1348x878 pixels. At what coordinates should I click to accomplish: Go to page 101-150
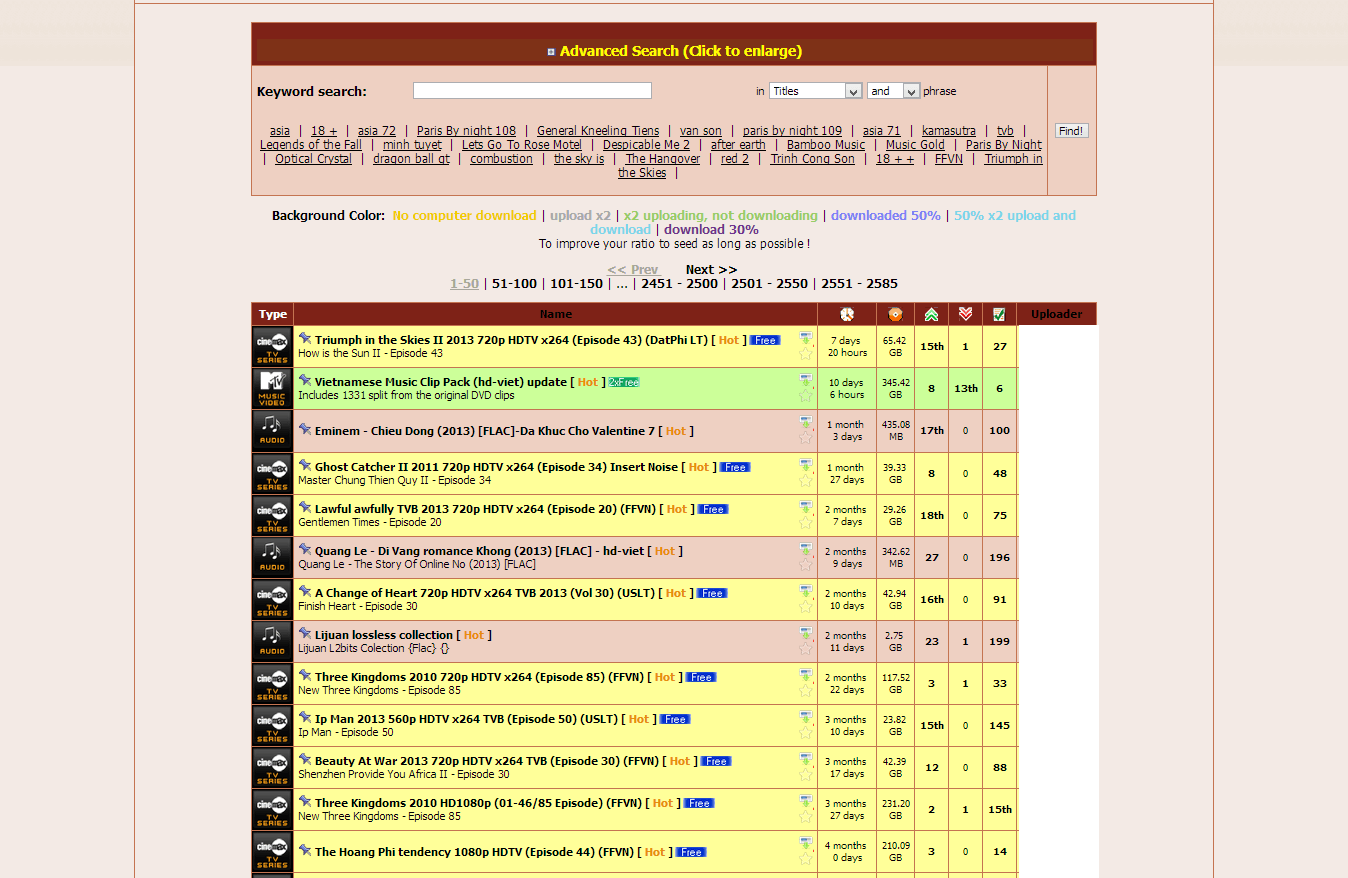576,283
